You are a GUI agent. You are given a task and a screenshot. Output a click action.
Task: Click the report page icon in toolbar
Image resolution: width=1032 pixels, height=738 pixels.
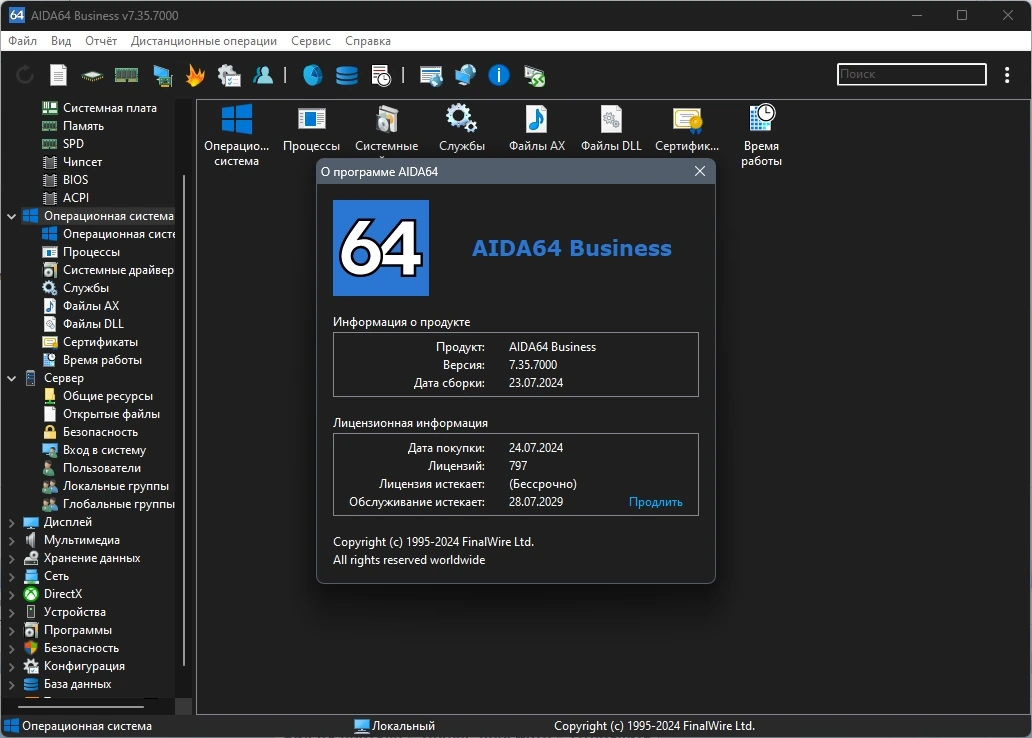pos(59,75)
